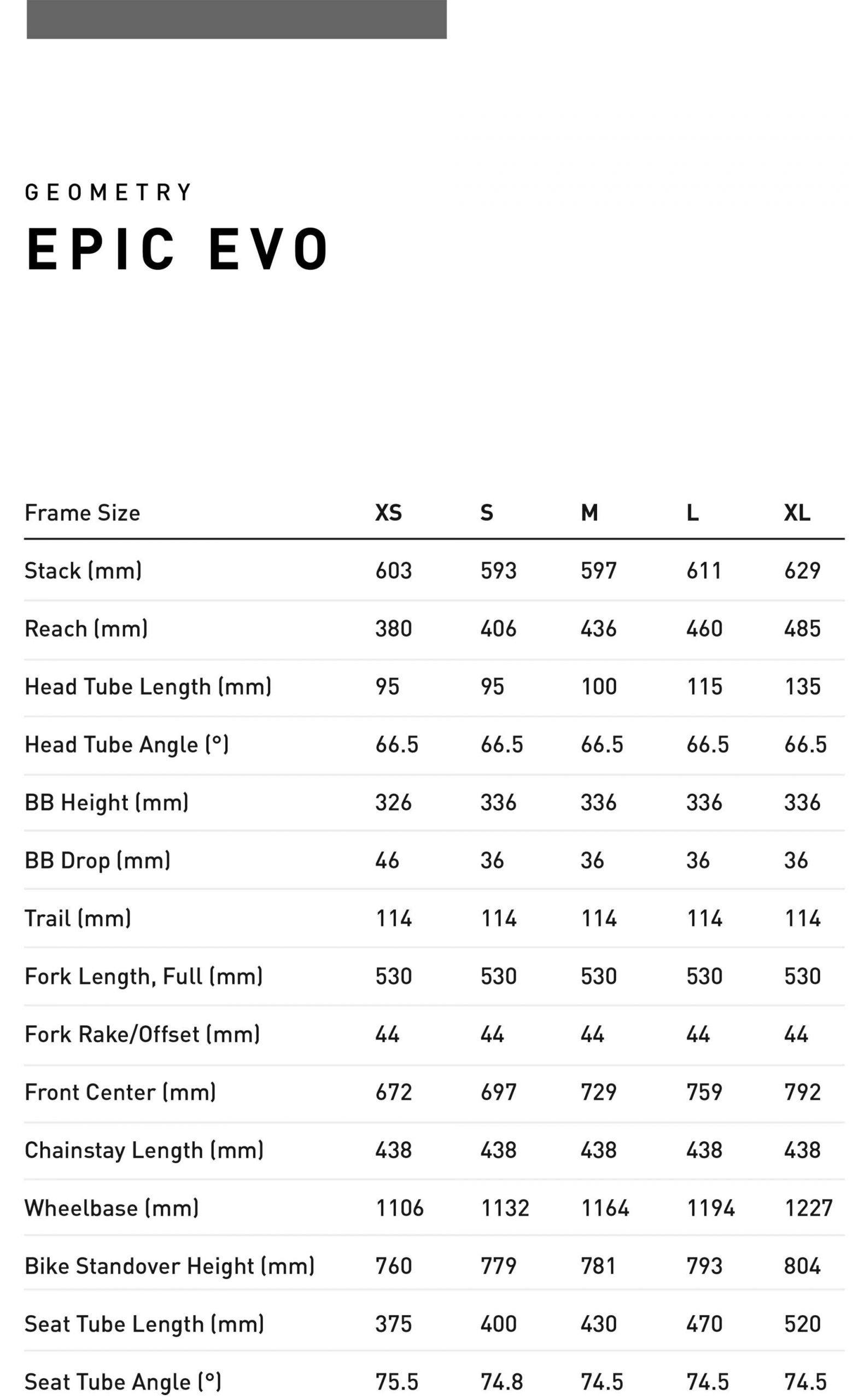Screen dimensions: 853x1400
Task: Click the 75.5 seat tube angle value
Action: (x=396, y=1382)
